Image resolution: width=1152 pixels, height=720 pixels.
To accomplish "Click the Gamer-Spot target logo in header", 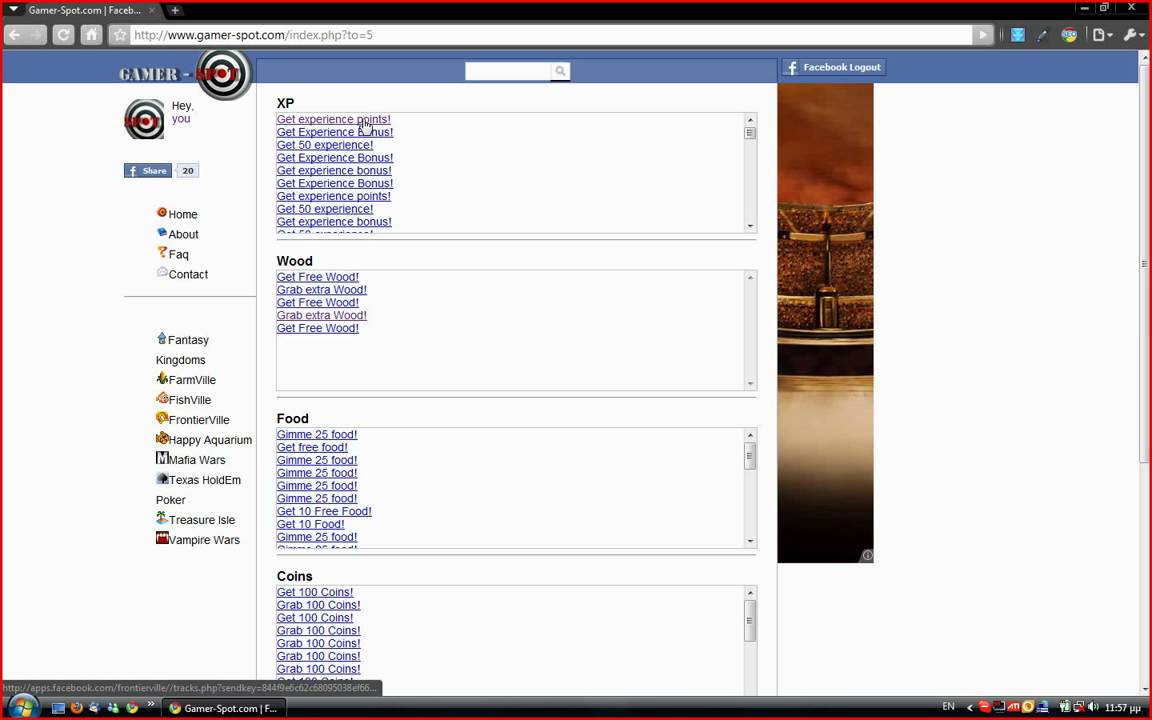I will (225, 73).
